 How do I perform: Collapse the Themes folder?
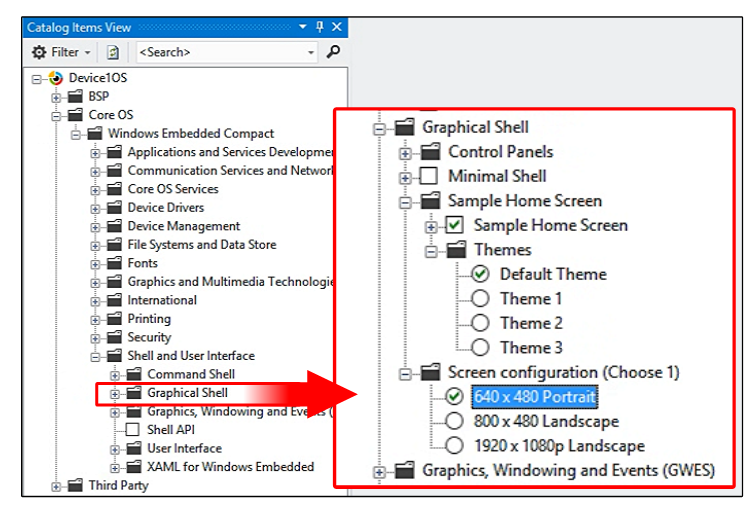pos(431,251)
